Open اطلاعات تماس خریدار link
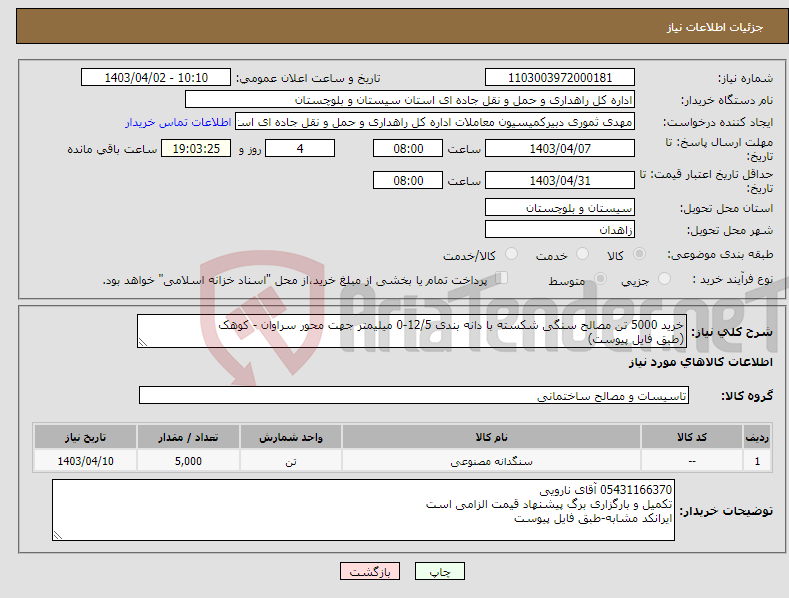 178,122
